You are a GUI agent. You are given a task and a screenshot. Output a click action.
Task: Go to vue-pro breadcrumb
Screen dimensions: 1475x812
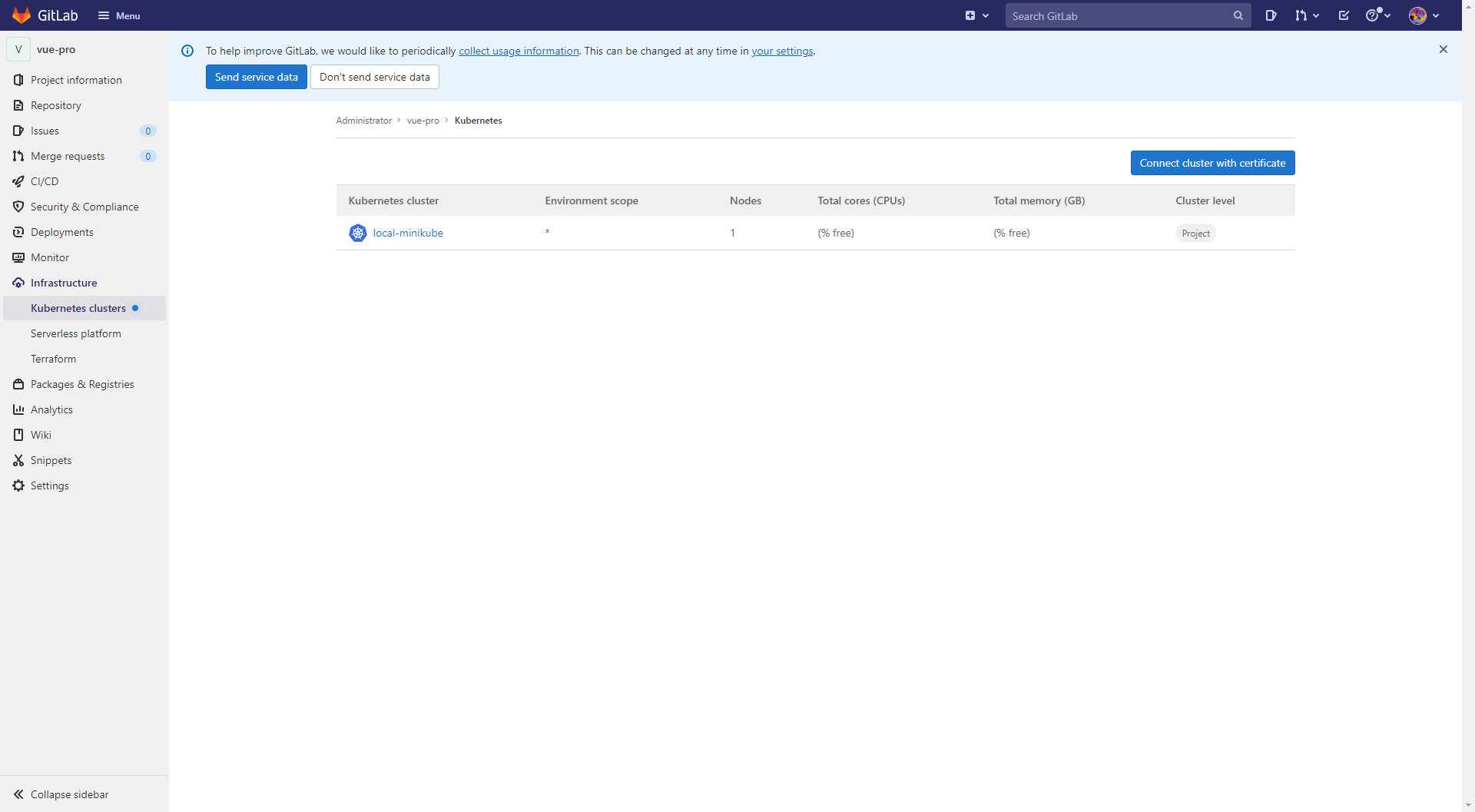pos(423,121)
